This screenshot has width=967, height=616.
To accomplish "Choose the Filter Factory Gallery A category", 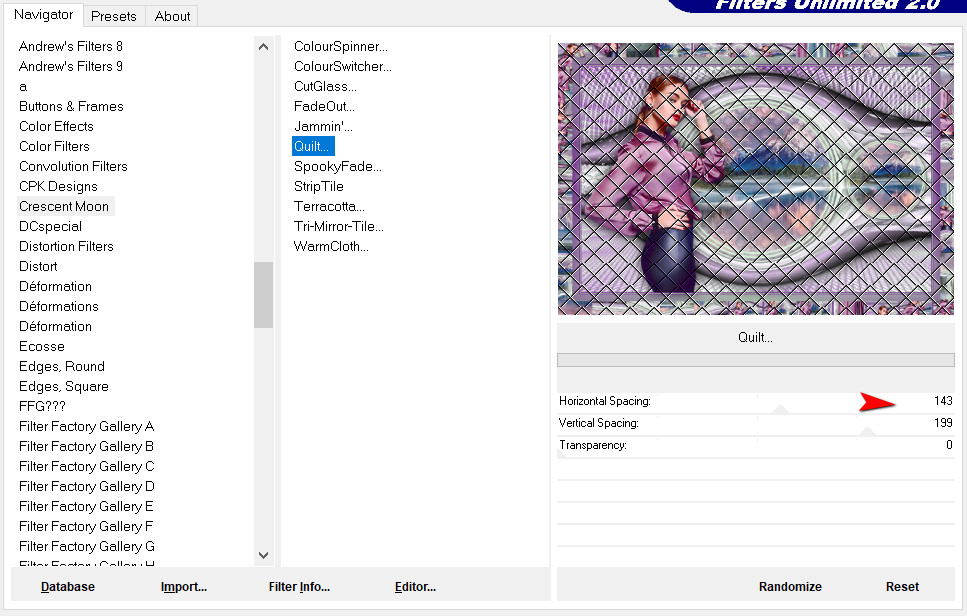I will point(86,426).
